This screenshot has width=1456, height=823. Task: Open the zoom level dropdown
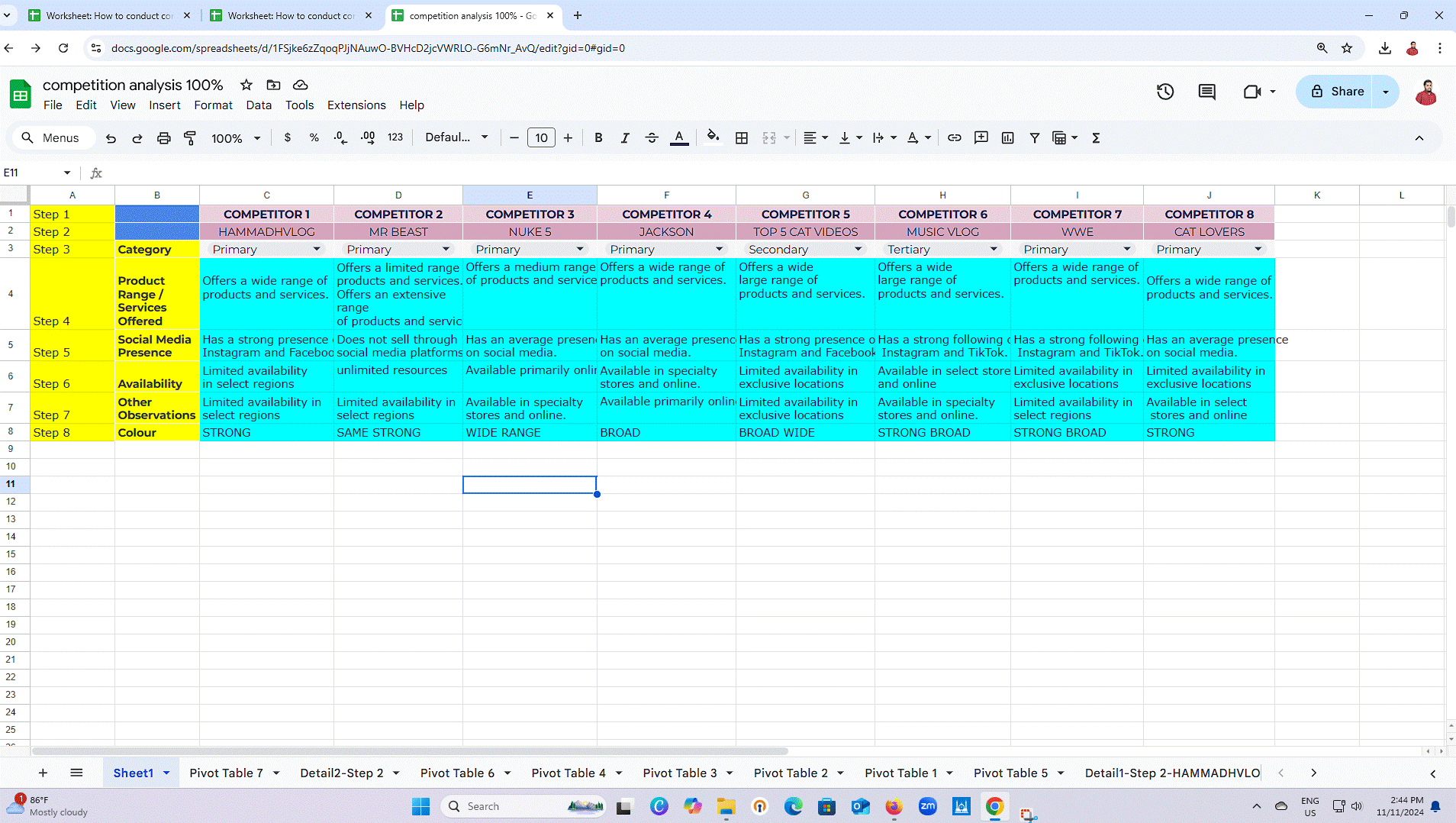click(x=236, y=138)
